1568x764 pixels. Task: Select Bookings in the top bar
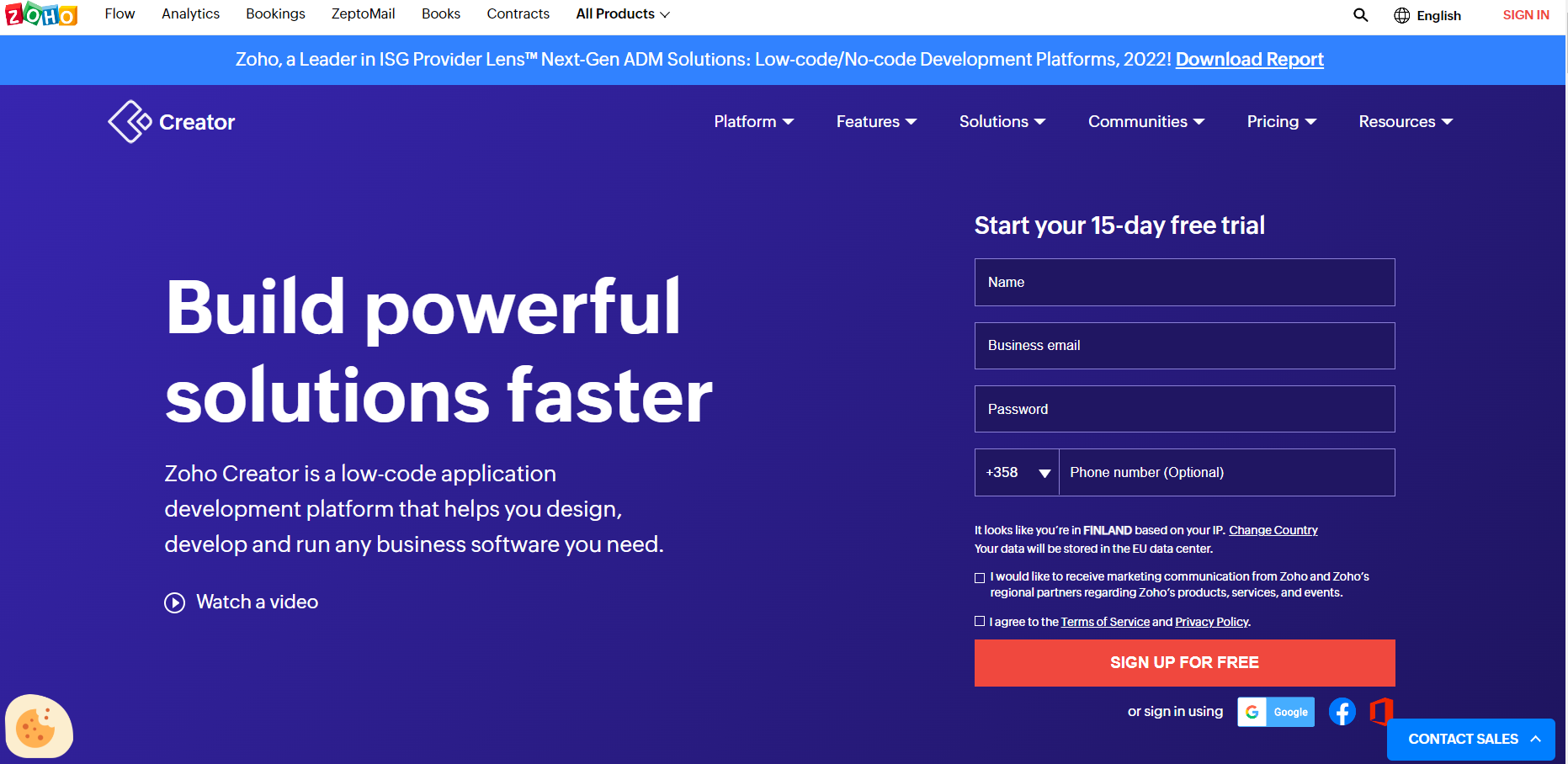(275, 14)
